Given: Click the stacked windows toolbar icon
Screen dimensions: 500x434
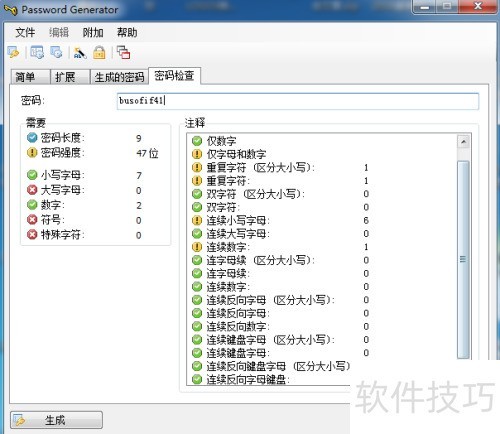Looking at the screenshot, I should [x=123, y=53].
